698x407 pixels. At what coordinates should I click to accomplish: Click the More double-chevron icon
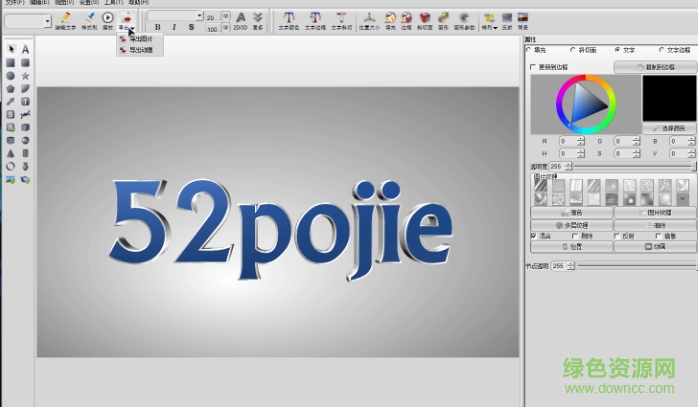(x=258, y=18)
